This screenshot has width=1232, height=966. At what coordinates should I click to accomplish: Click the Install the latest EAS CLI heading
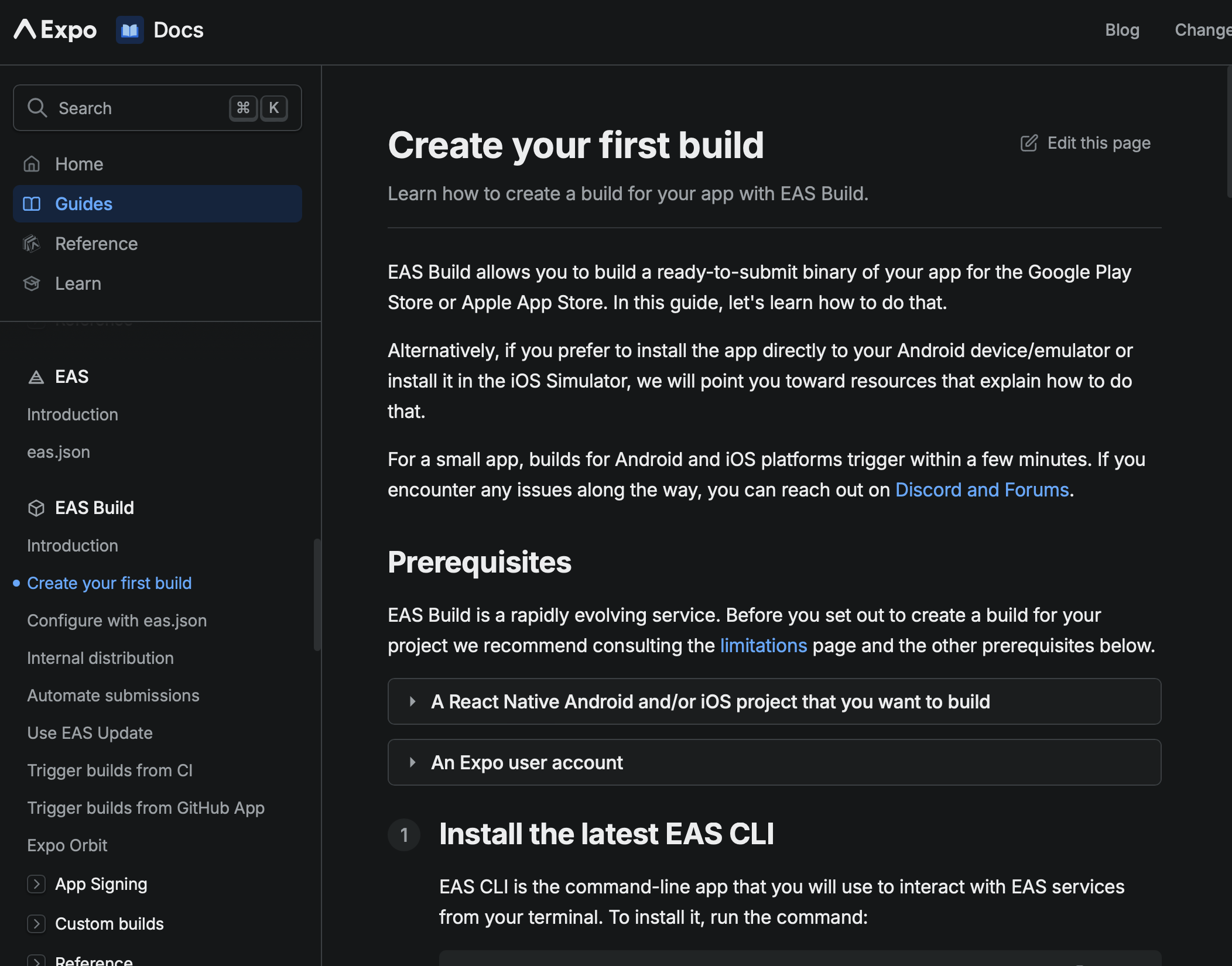(x=607, y=834)
